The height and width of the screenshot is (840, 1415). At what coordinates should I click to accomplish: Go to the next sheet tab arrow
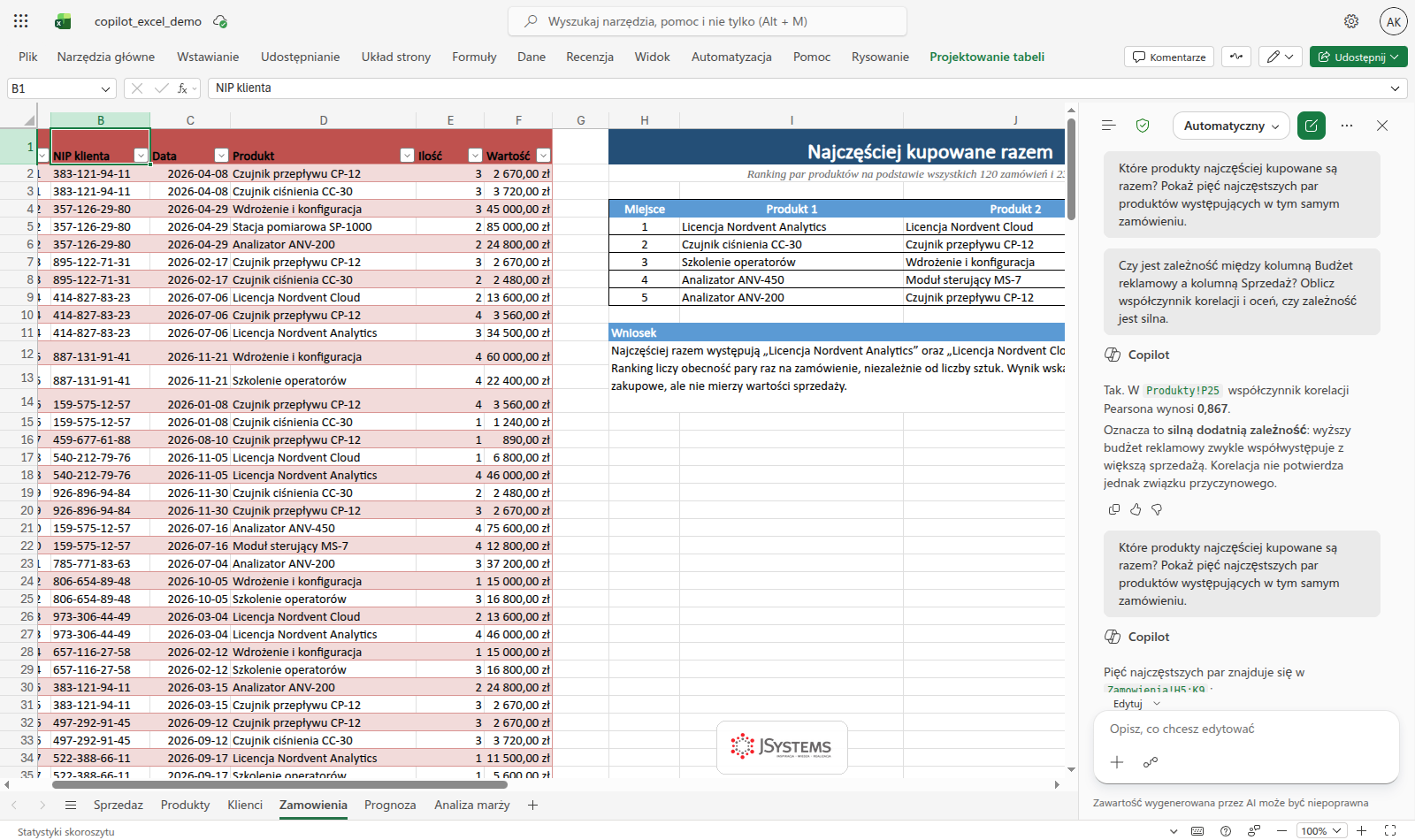pyautogui.click(x=42, y=805)
